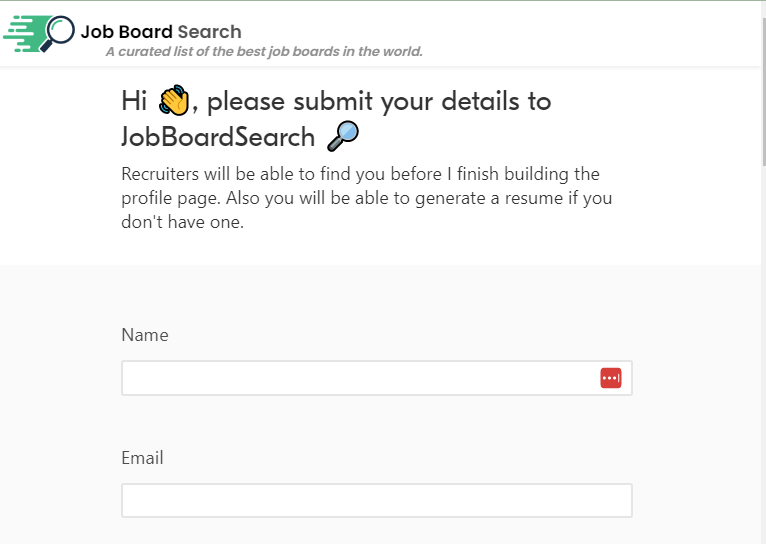Click the "generate a resume" sentence text
The image size is (766, 544).
(480, 198)
